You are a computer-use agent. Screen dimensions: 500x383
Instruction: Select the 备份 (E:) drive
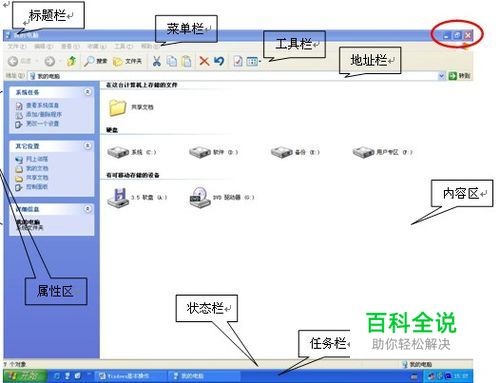pyautogui.click(x=295, y=152)
